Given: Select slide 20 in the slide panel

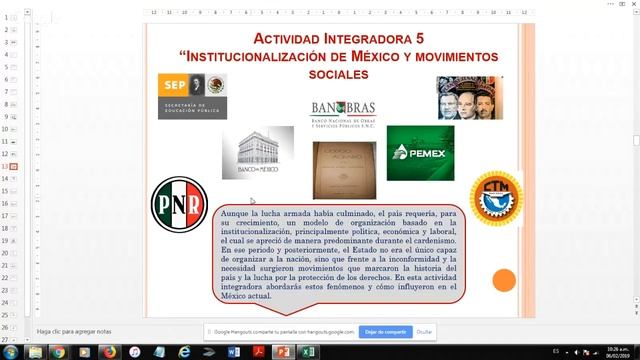Looking at the screenshot, I should point(13,253).
